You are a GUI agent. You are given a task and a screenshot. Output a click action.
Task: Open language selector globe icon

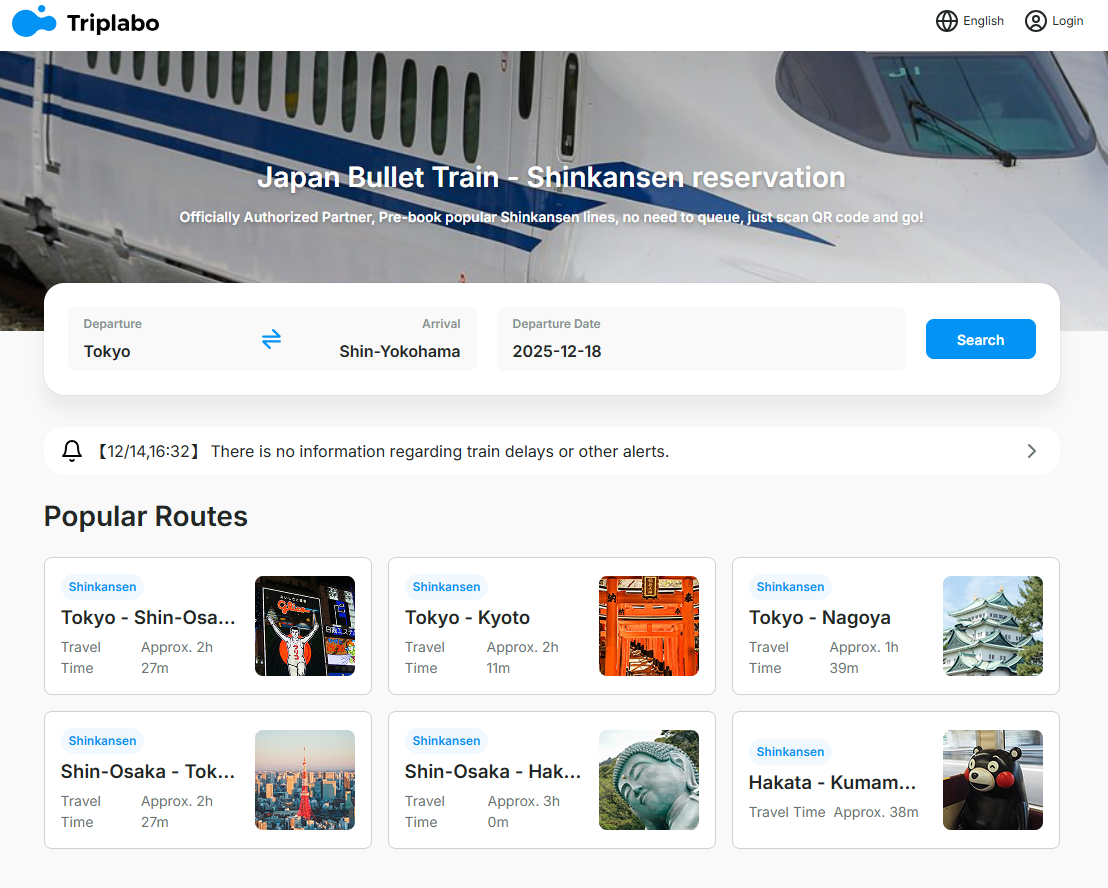946,21
